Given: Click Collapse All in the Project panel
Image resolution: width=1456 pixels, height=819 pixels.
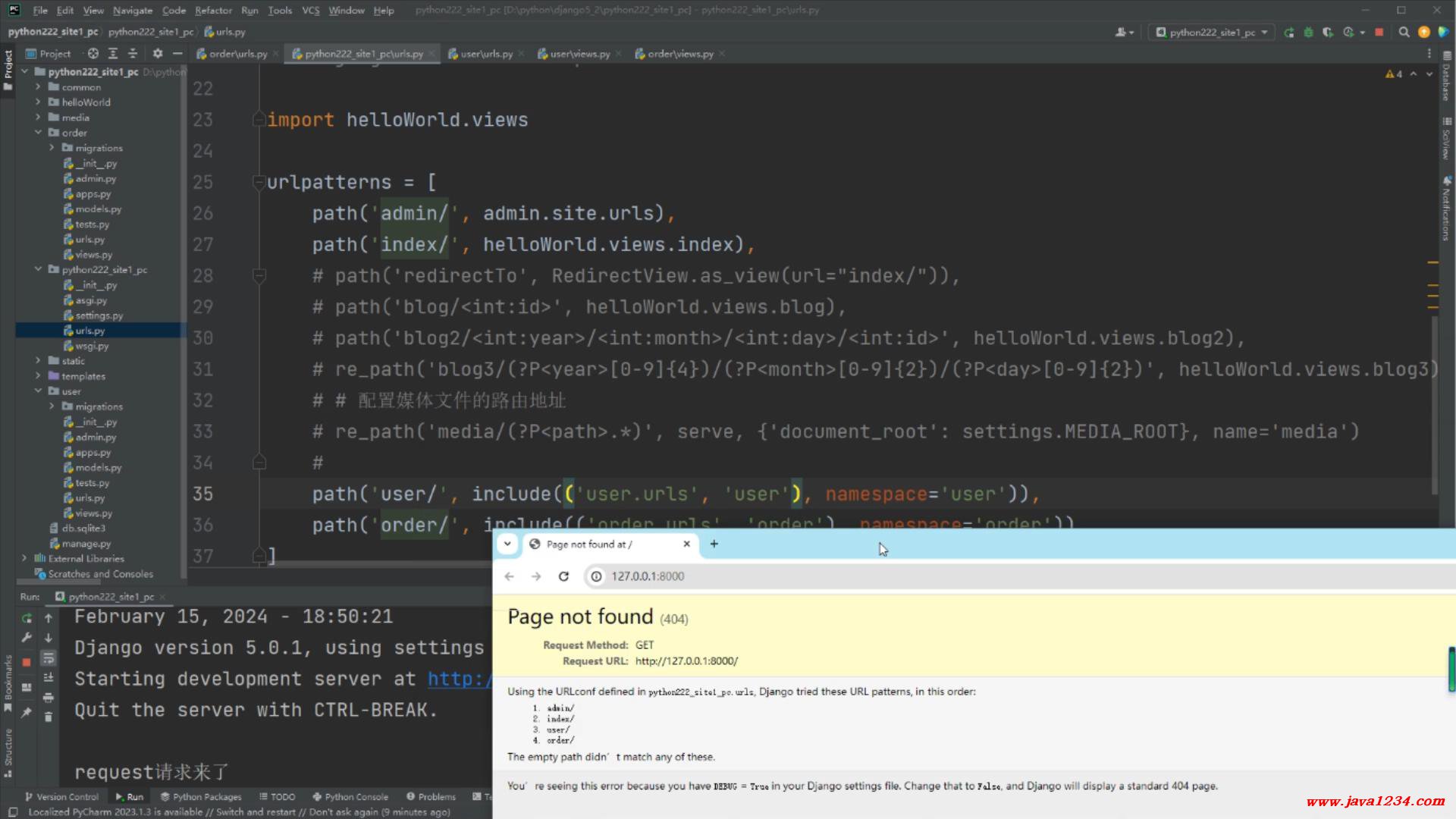Looking at the screenshot, I should pyautogui.click(x=133, y=53).
